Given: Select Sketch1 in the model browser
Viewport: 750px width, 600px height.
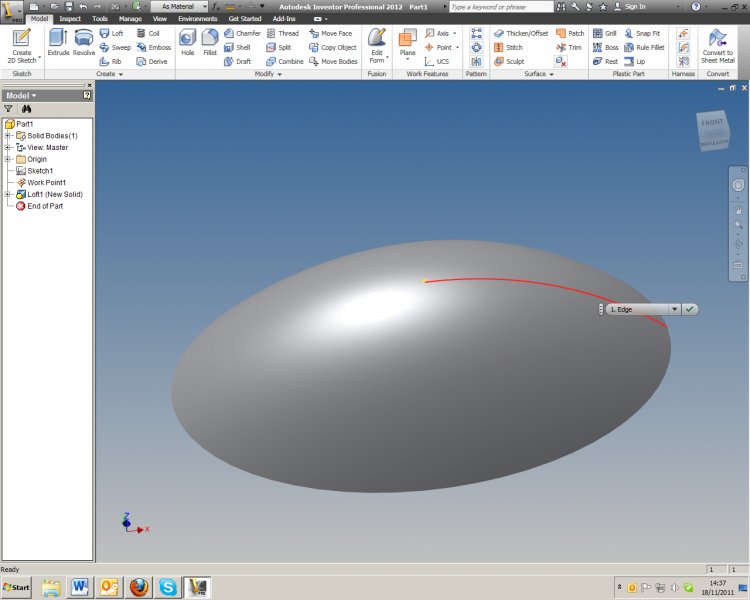Looking at the screenshot, I should point(40,171).
